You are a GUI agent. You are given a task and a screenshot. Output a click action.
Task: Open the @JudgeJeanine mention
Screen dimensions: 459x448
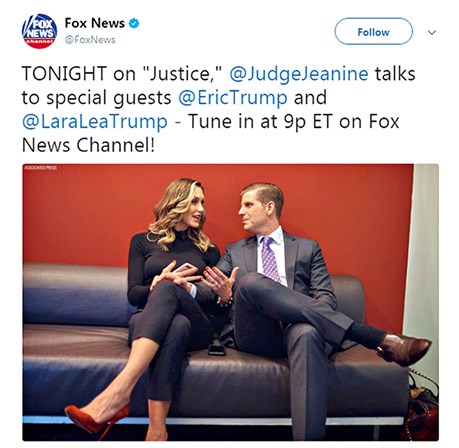(299, 74)
